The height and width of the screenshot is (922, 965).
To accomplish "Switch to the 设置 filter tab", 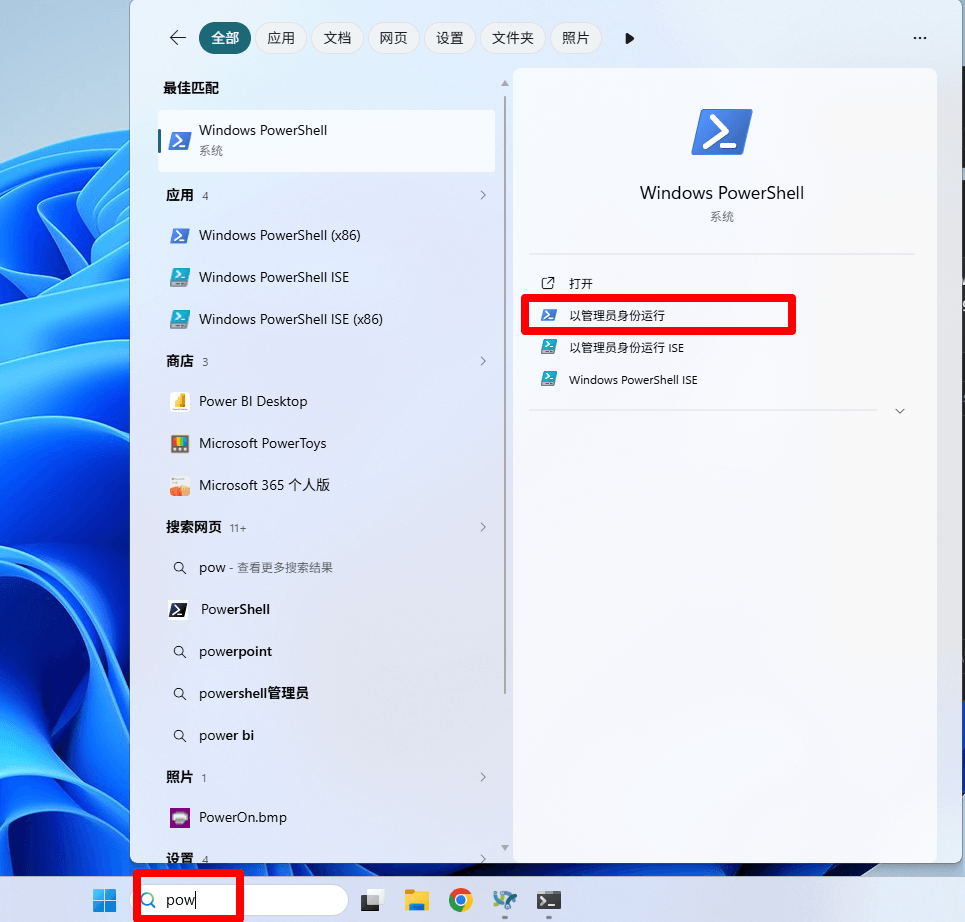I will [x=450, y=38].
